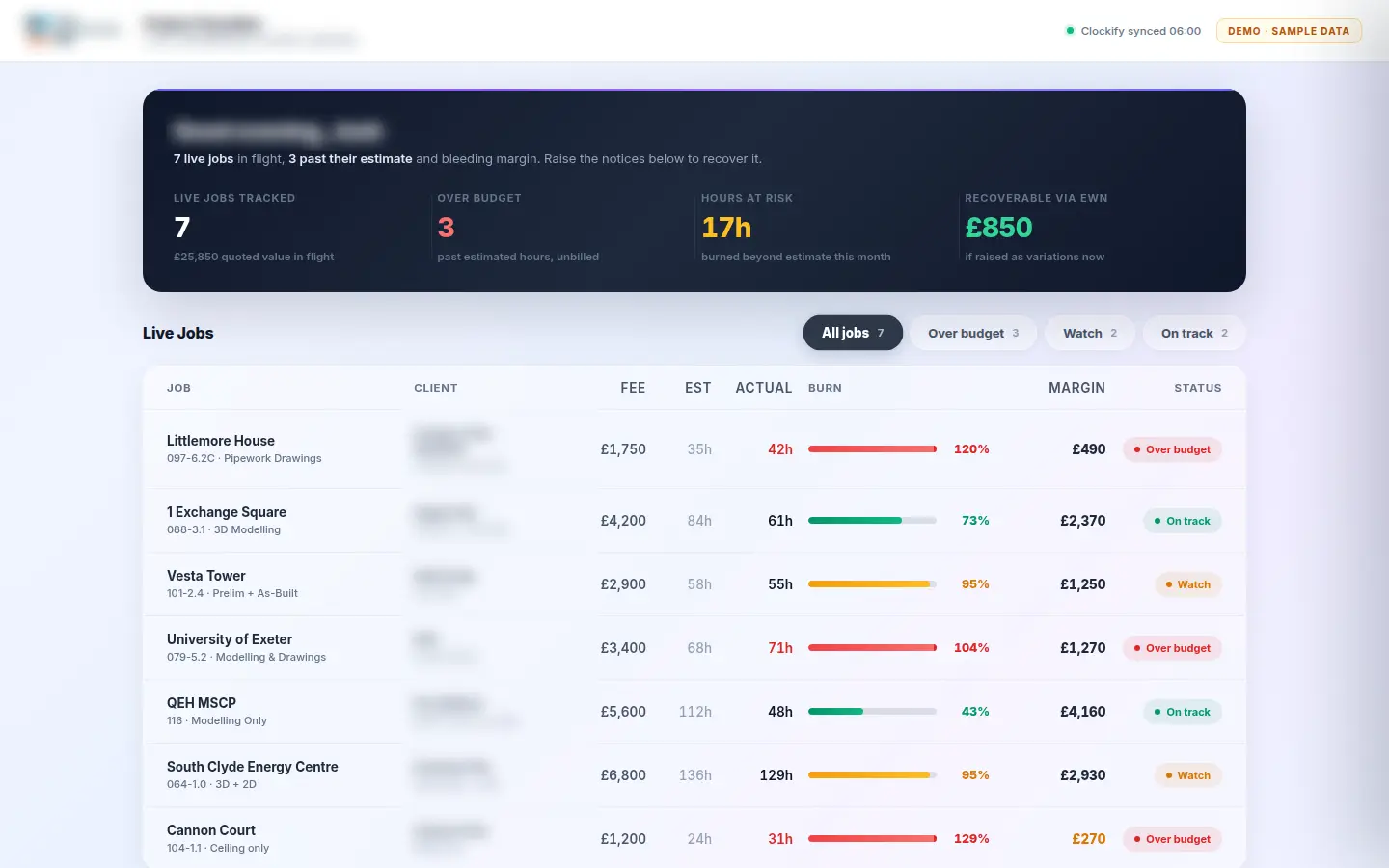Click the 17h hours at risk value
This screenshot has width=1389, height=868.
pyautogui.click(x=726, y=228)
